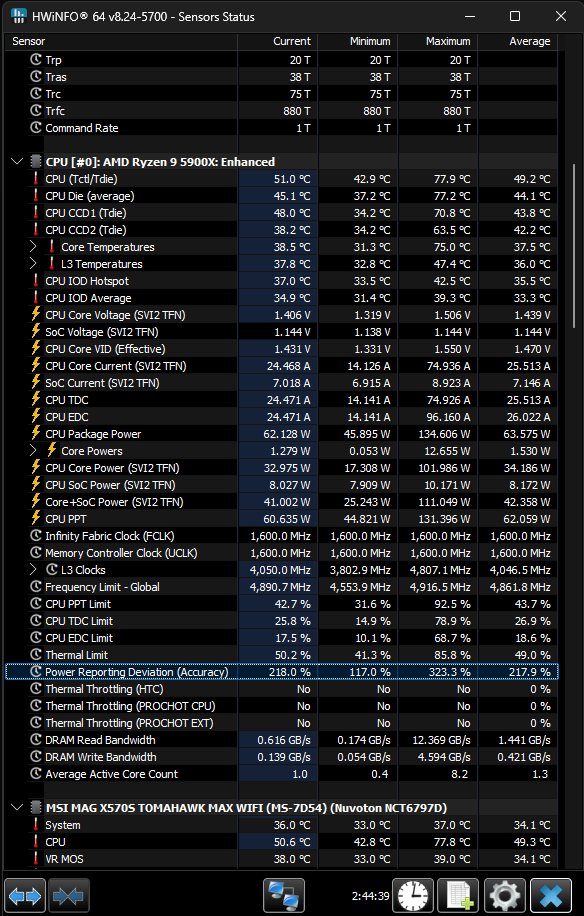This screenshot has height=916, width=584.
Task: Click the Sensor column header
Action: [121, 41]
